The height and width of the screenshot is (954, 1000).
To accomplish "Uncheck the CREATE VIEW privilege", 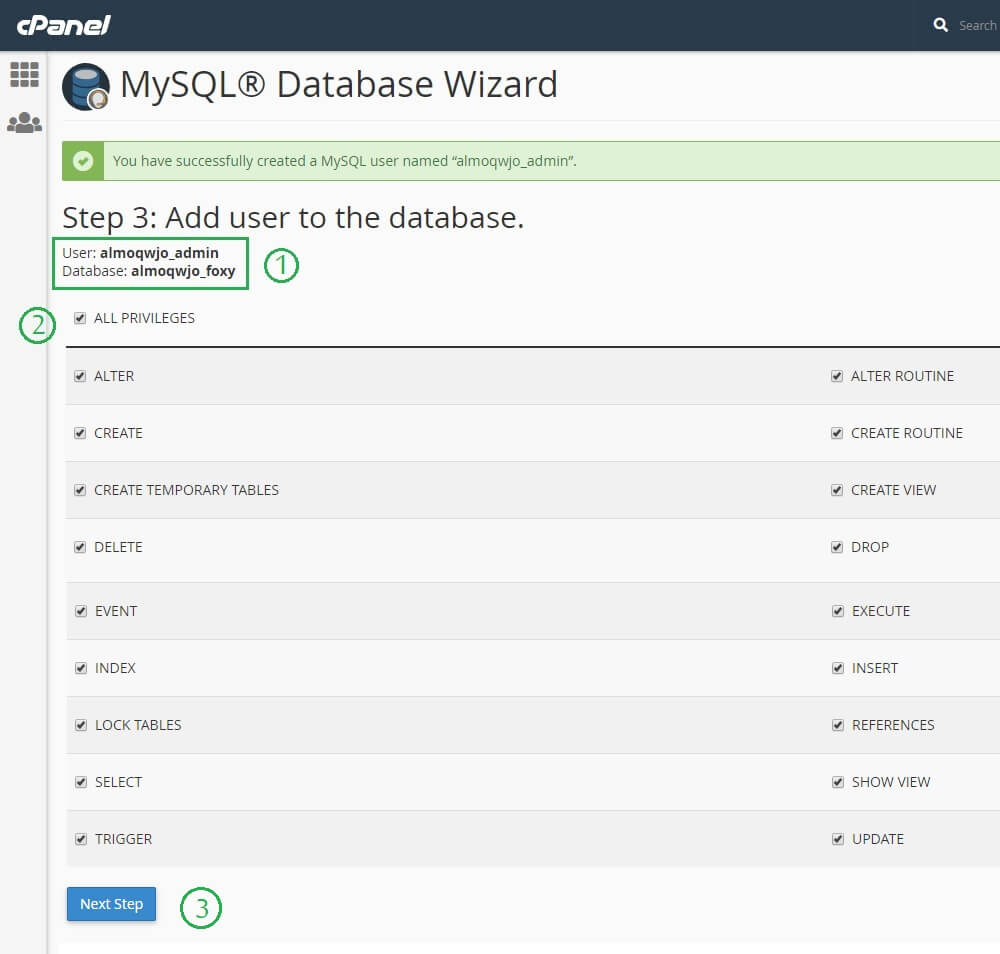I will (x=837, y=490).
